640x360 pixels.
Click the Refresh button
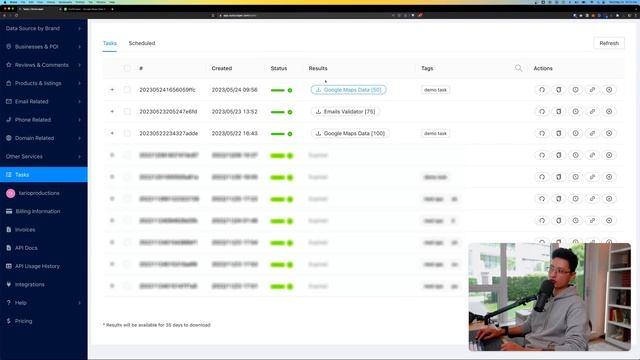pos(609,43)
